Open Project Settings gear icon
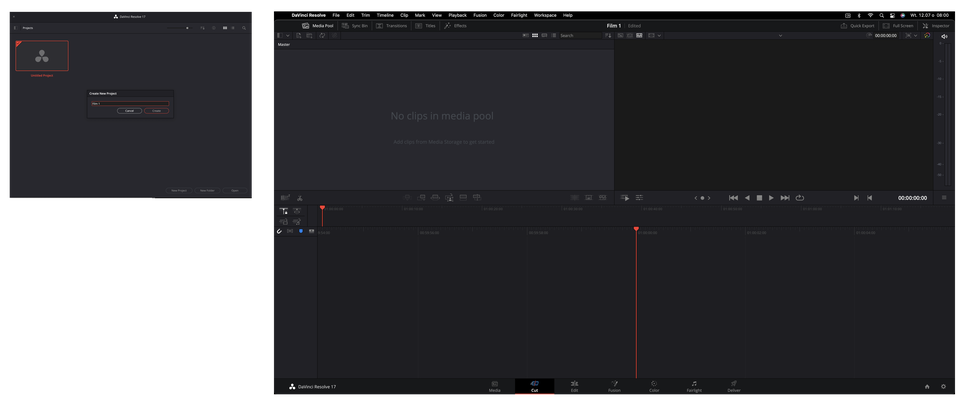 click(943, 386)
